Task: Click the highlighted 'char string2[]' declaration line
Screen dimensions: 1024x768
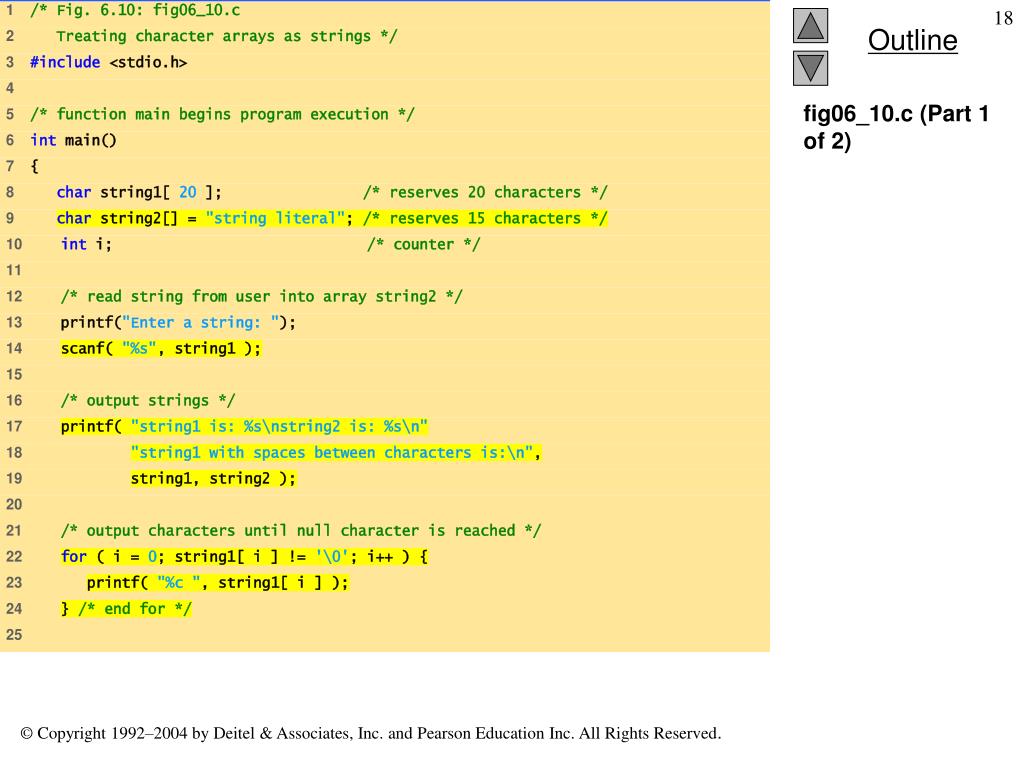Action: [332, 218]
